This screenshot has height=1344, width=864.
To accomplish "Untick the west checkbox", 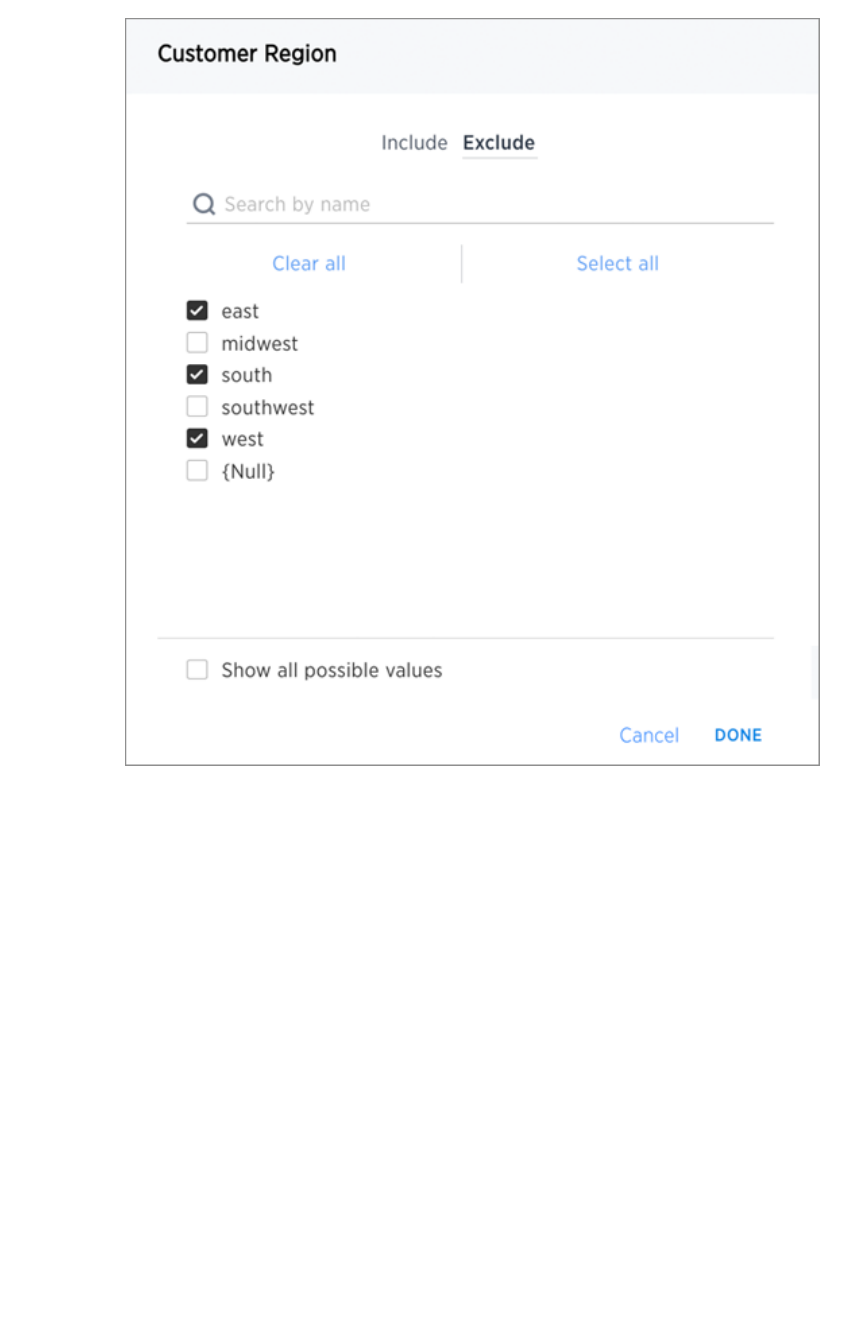I will (x=197, y=439).
